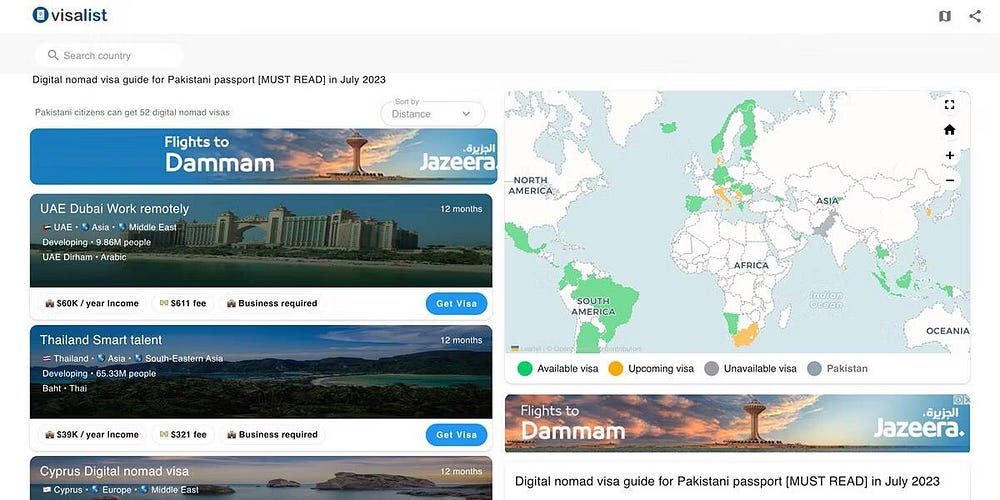Click '12 months' on the UAE card

[461, 209]
